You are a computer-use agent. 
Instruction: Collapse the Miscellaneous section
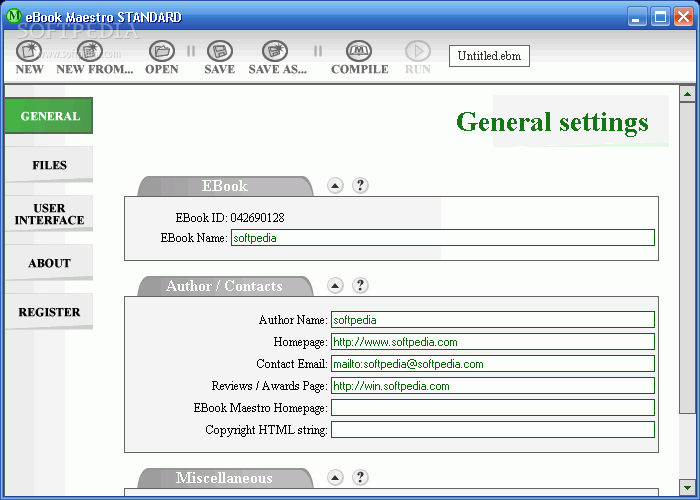[x=335, y=477]
